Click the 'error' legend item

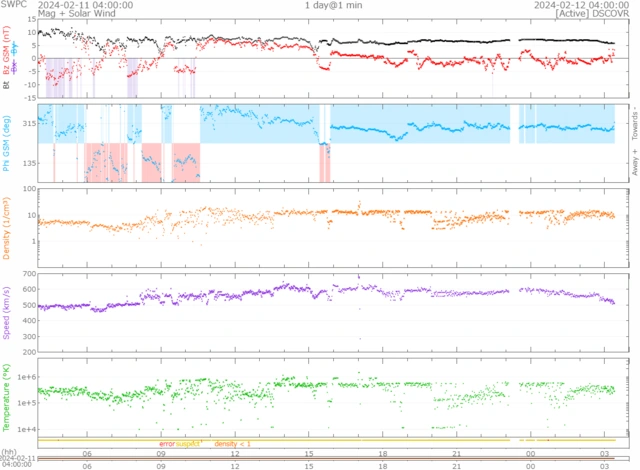[167, 443]
